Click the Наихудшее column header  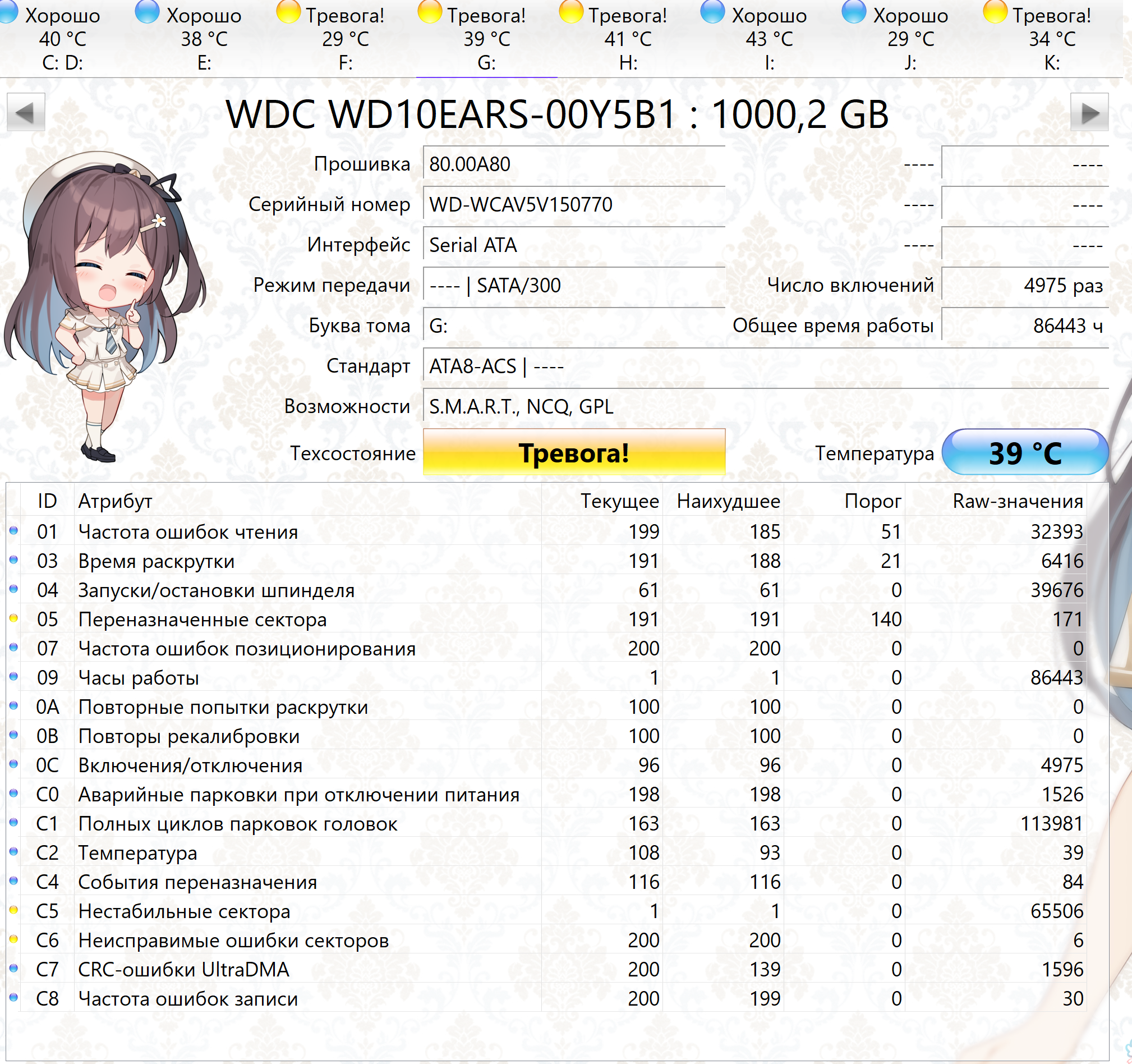pos(723,501)
